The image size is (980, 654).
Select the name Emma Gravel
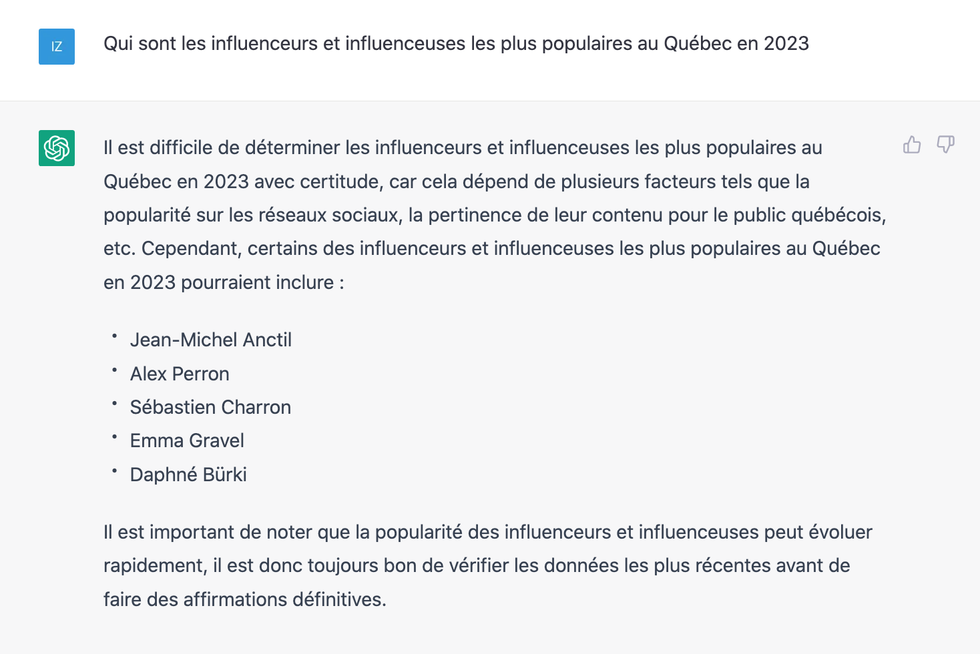tap(187, 440)
